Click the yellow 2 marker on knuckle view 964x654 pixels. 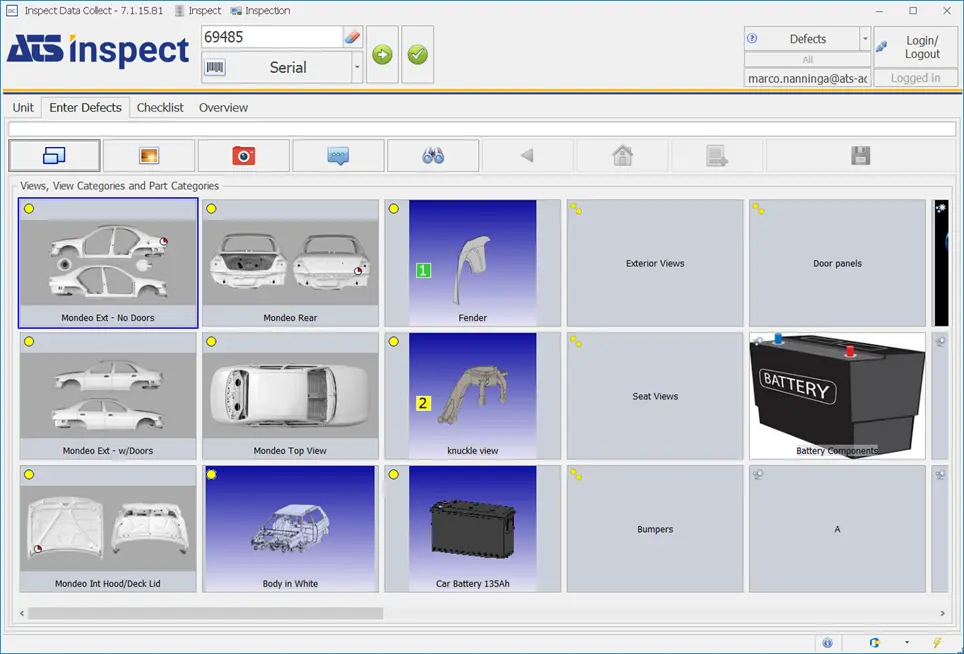[423, 403]
